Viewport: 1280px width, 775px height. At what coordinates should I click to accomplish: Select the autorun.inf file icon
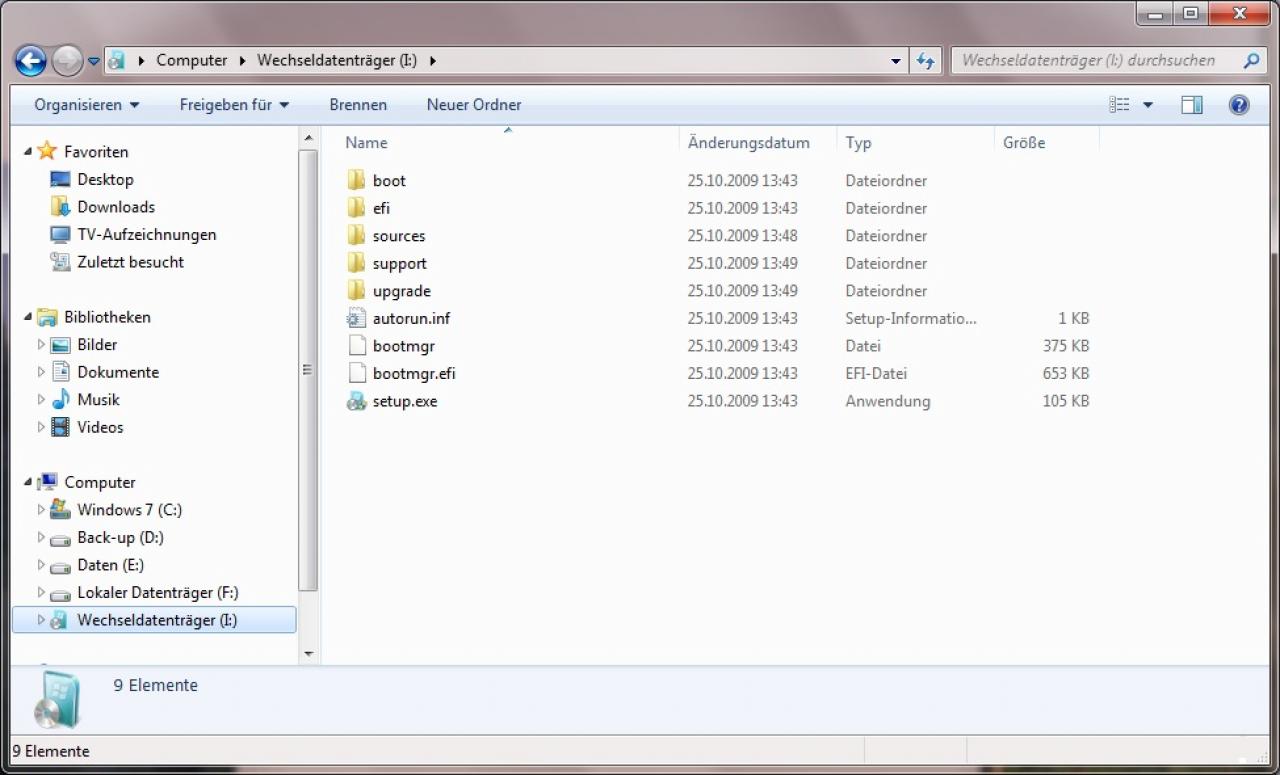(356, 318)
